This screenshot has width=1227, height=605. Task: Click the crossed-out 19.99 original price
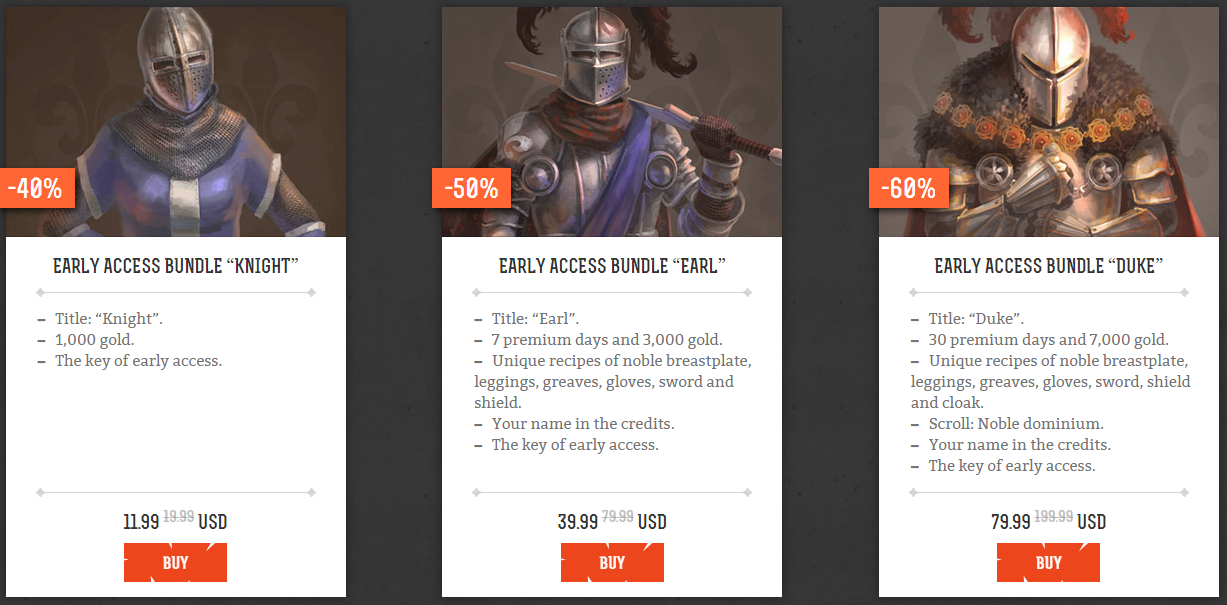[178, 517]
